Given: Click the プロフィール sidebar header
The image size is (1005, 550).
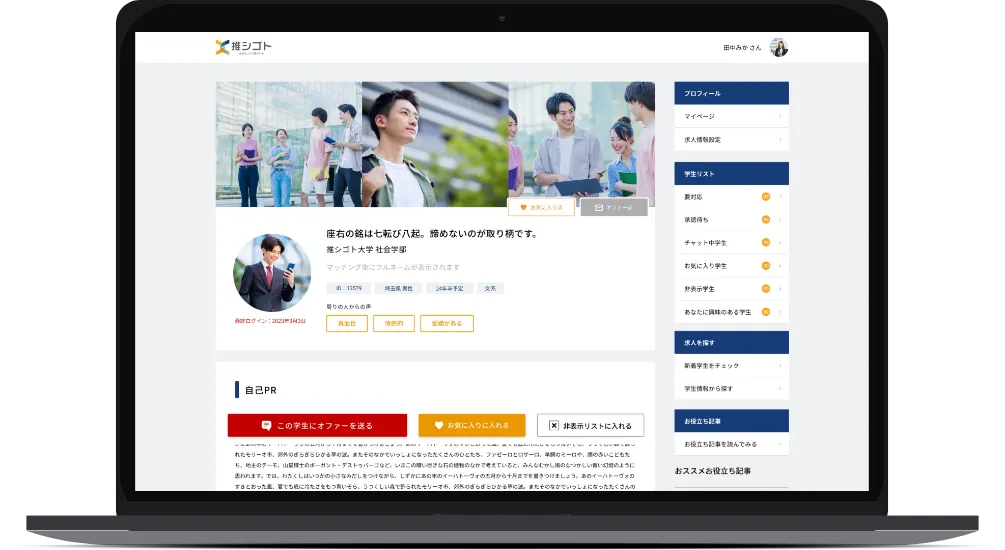Looking at the screenshot, I should point(731,93).
